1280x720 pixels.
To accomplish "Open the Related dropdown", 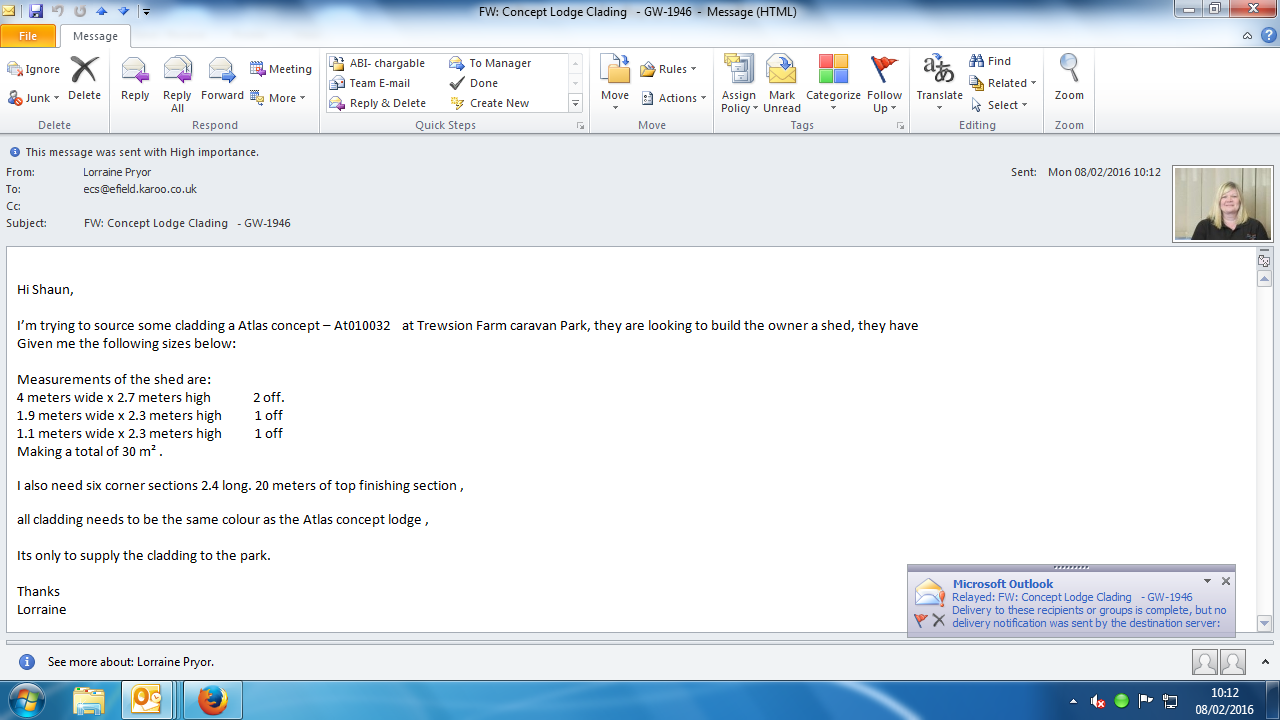I will coord(1003,83).
